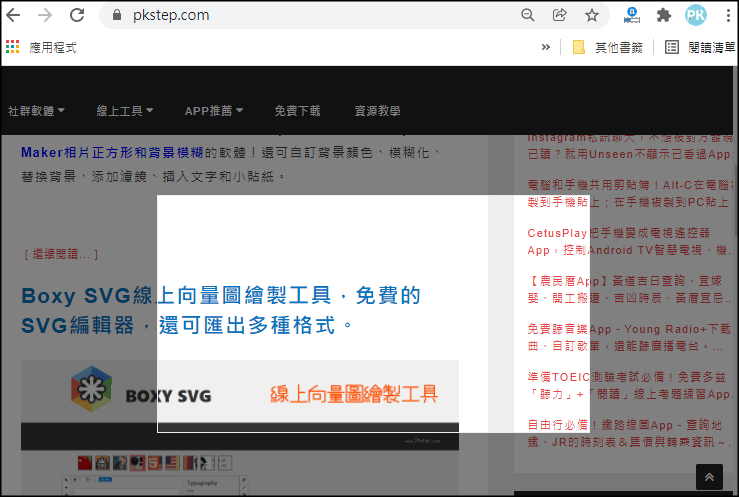739x497 pixels.
Task: Open the Maker相片正方形和背景模糊 link
Action: coord(112,153)
